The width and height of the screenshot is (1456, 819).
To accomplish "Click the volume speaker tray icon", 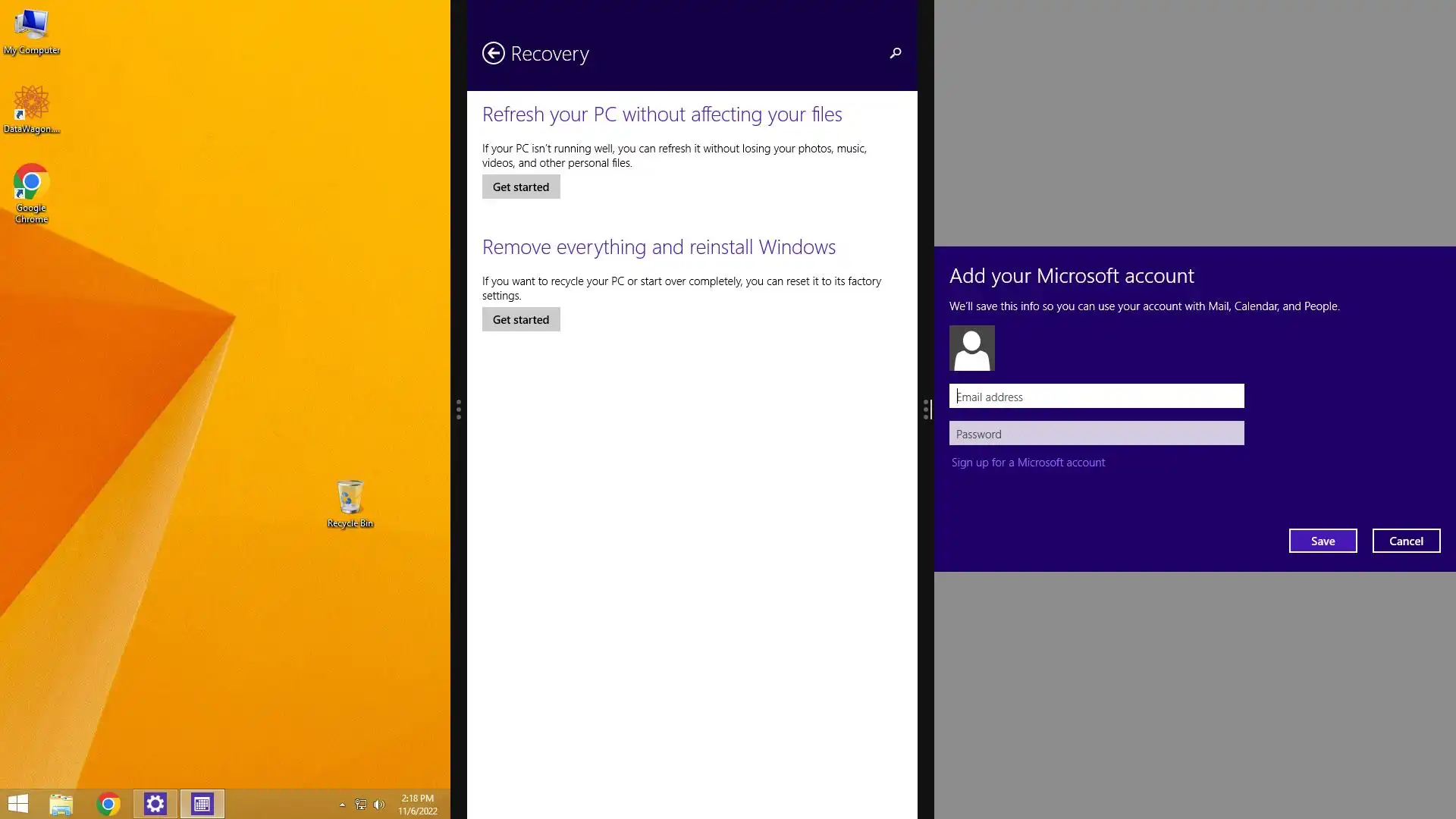I will point(379,805).
